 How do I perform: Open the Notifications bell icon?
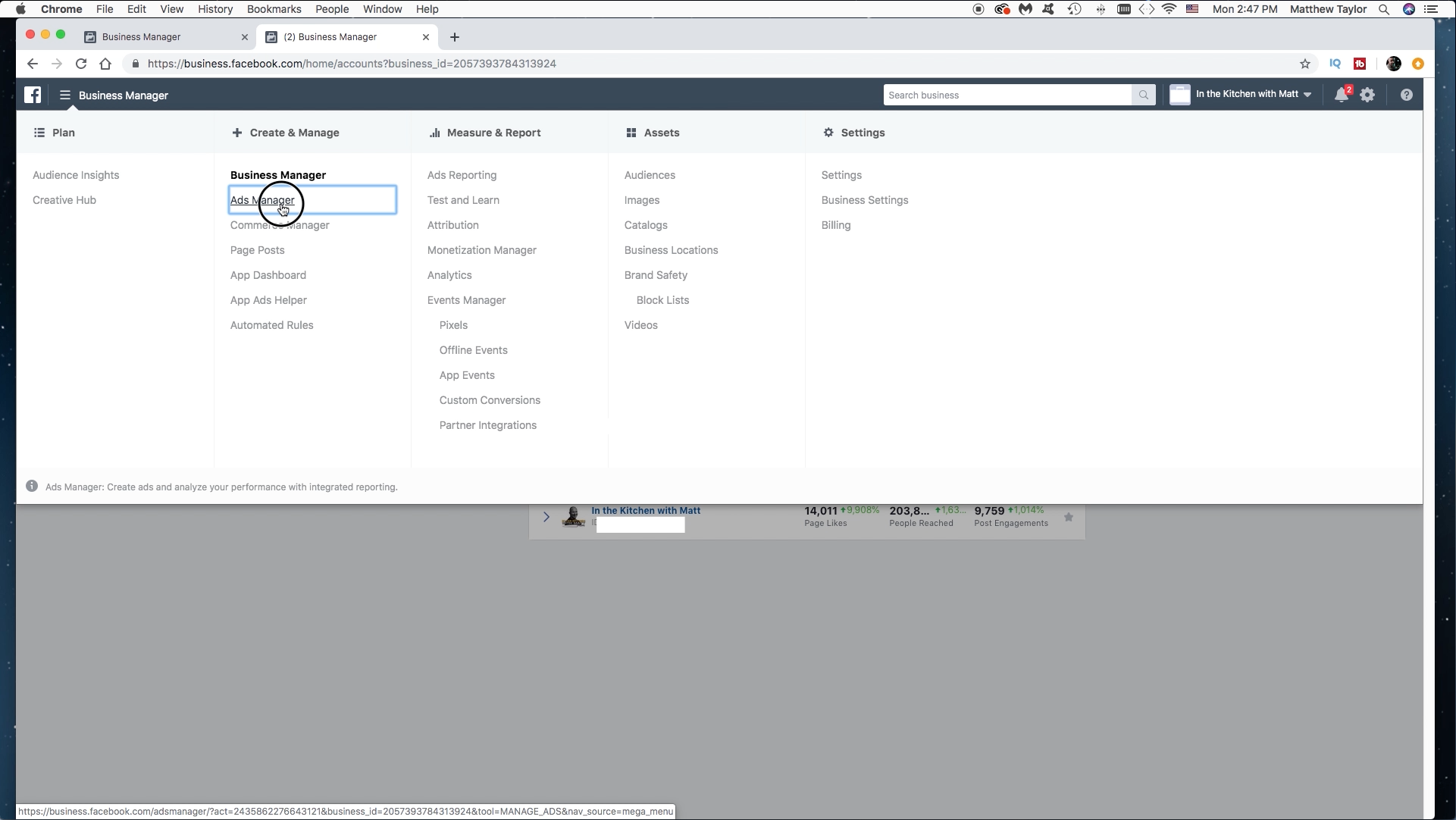click(x=1340, y=95)
